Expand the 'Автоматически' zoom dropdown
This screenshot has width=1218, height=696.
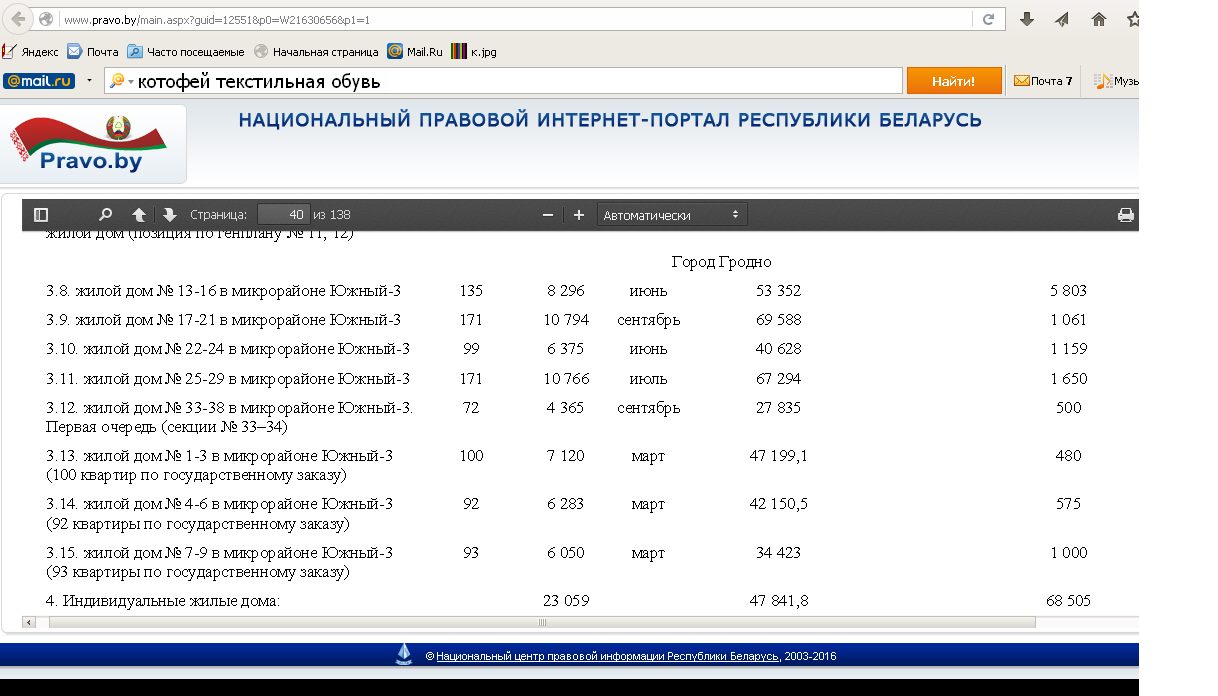pos(671,215)
